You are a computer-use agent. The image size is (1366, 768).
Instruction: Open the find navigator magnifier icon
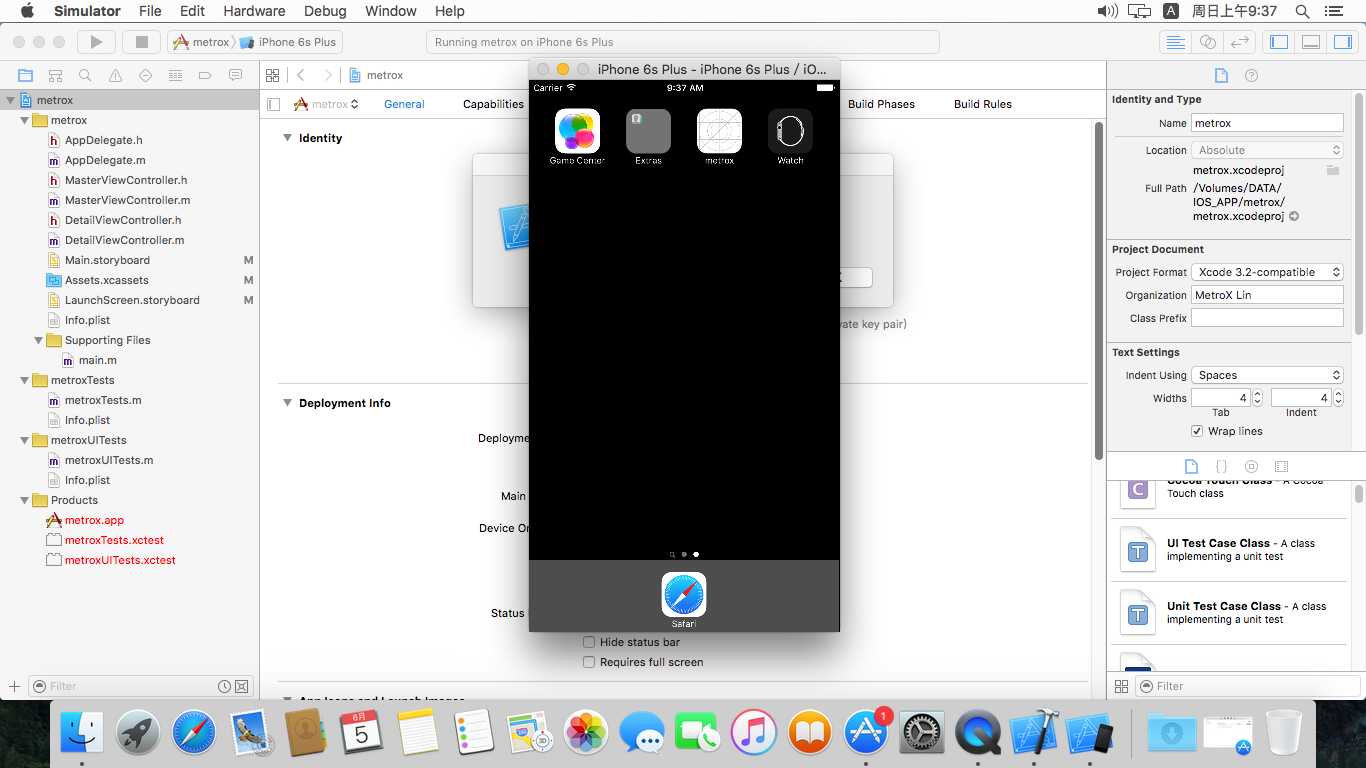pos(85,75)
